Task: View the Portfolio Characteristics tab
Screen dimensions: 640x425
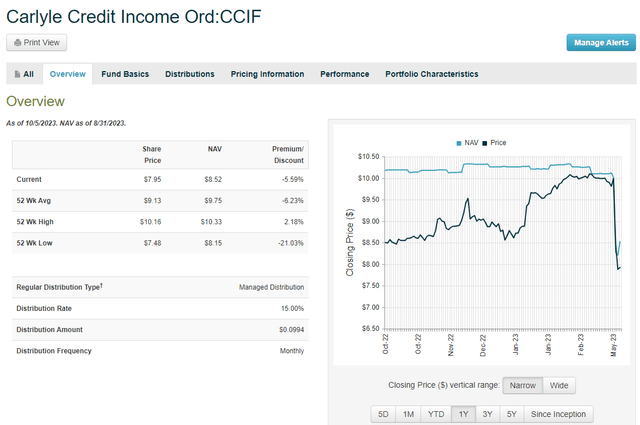Action: [431, 74]
